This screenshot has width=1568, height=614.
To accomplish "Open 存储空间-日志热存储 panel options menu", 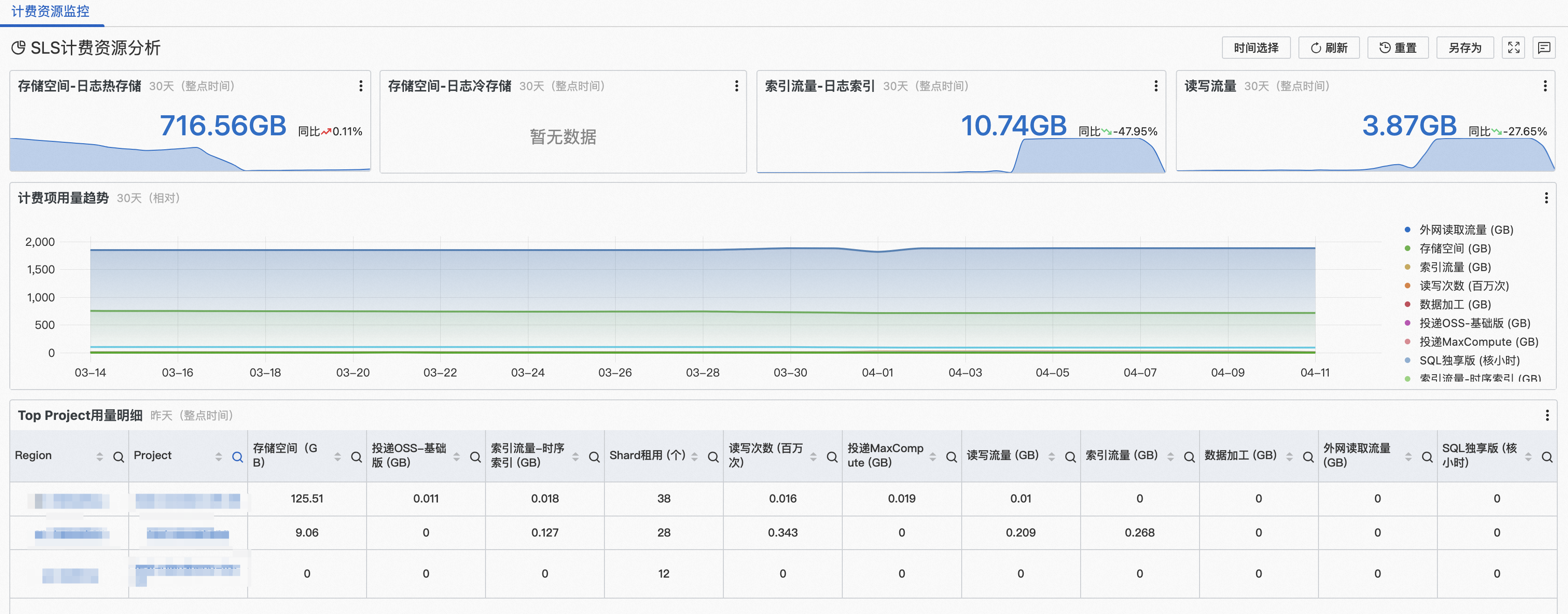I will click(361, 86).
